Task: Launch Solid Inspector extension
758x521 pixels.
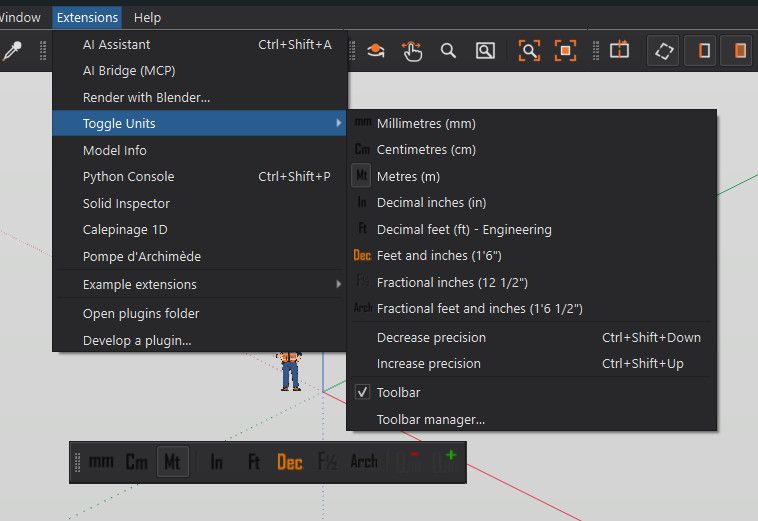Action: [200, 203]
